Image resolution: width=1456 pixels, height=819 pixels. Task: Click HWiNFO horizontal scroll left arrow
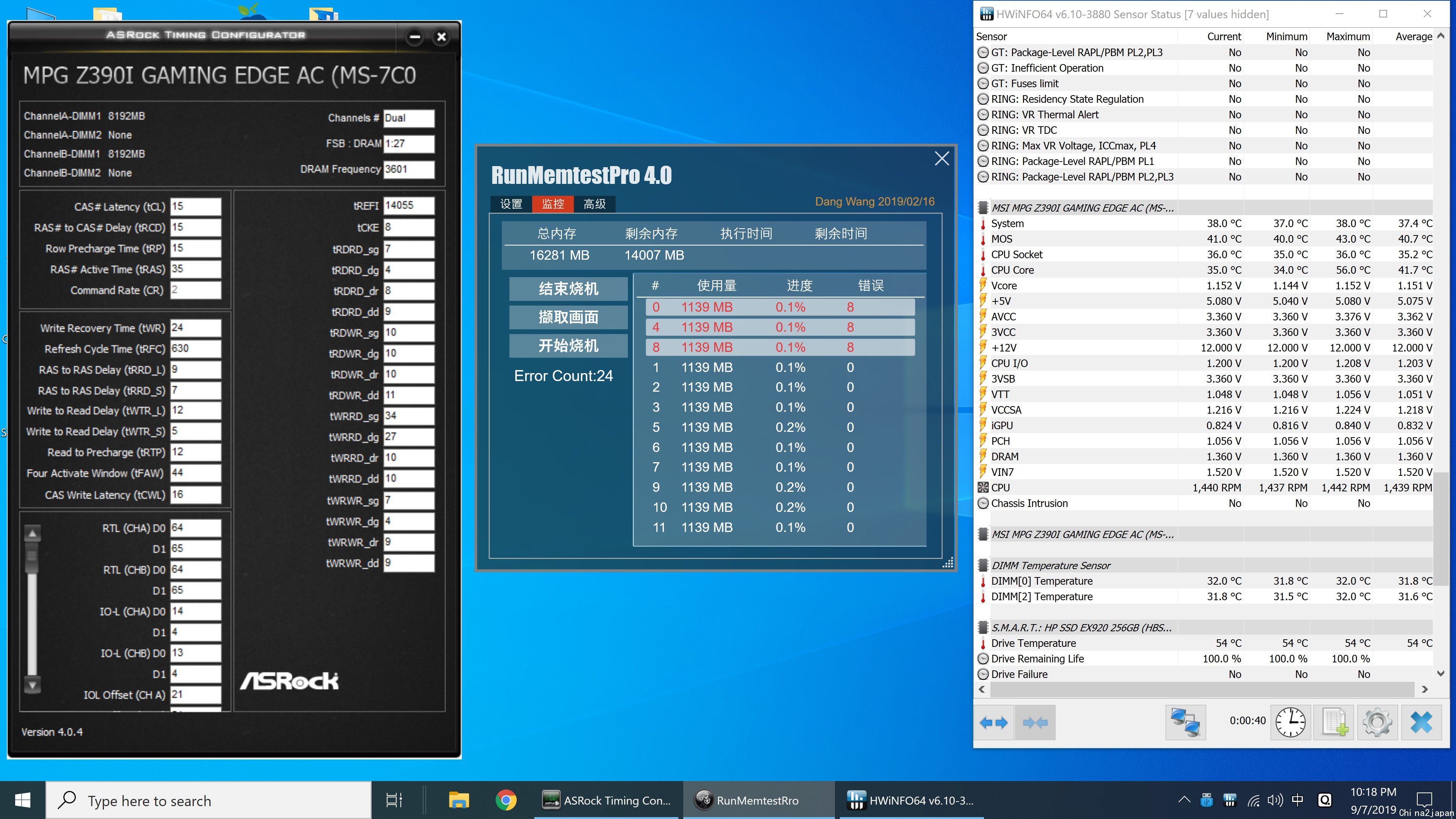coord(982,689)
